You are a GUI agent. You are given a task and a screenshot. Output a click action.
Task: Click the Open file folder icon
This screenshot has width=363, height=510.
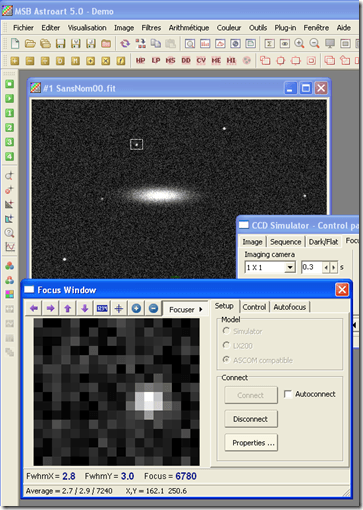tap(30, 43)
